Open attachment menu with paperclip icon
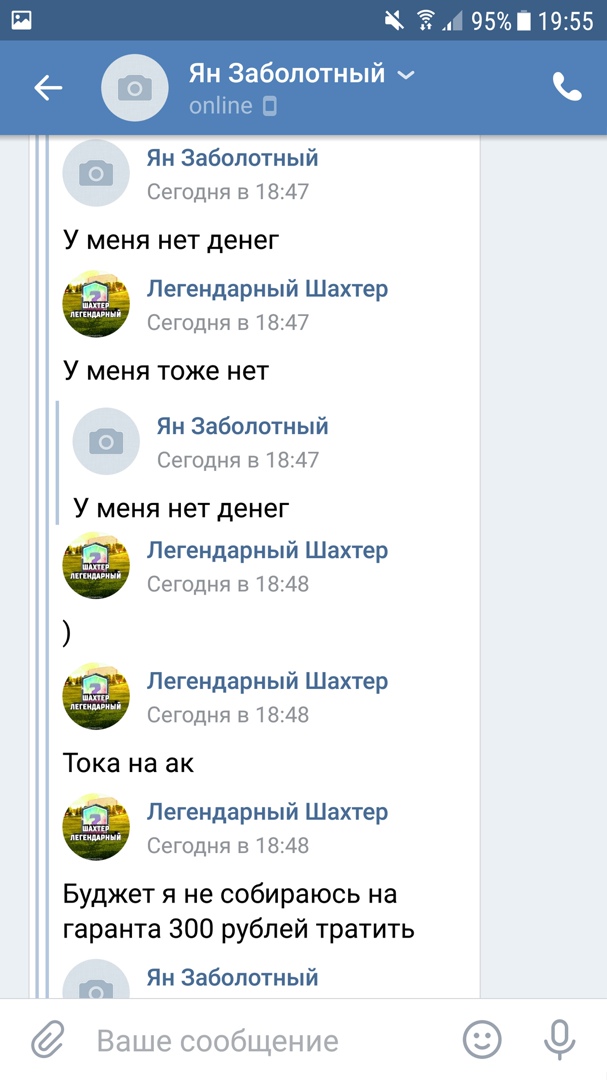This screenshot has width=607, height=1080. [47, 1040]
